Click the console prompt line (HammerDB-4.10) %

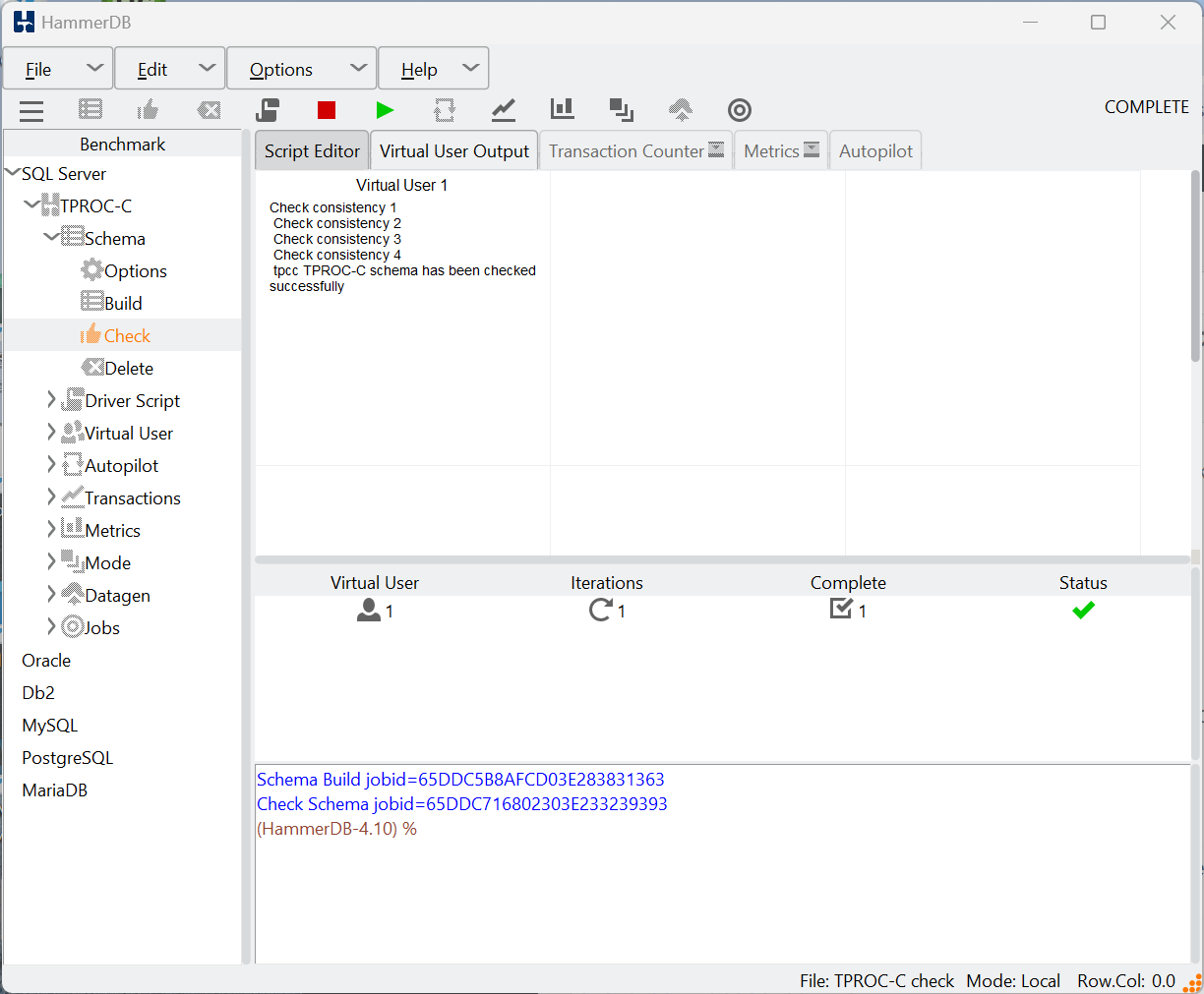click(x=336, y=828)
